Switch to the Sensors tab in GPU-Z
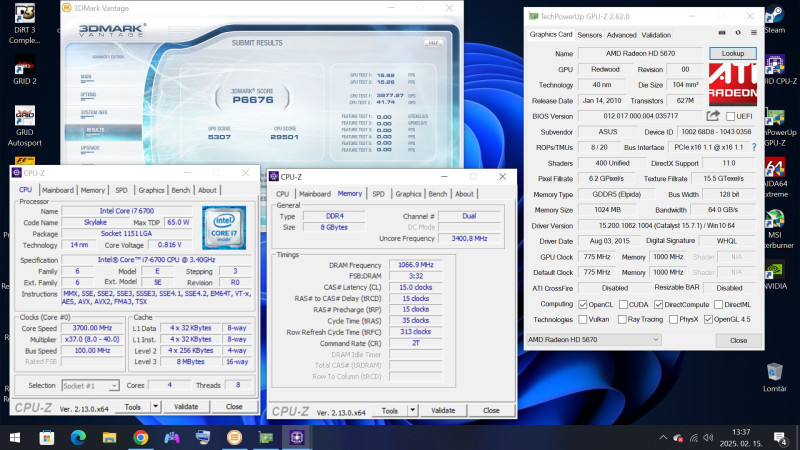800x450 pixels. [589, 35]
